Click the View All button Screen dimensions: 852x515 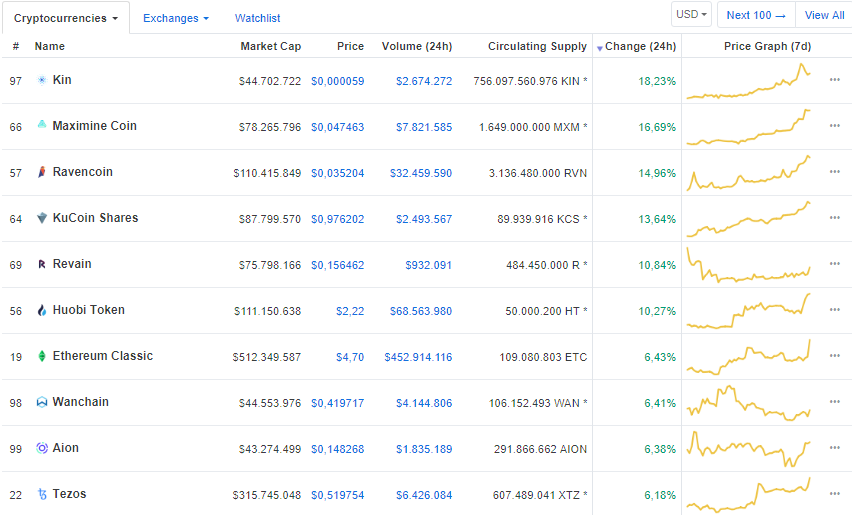(824, 15)
